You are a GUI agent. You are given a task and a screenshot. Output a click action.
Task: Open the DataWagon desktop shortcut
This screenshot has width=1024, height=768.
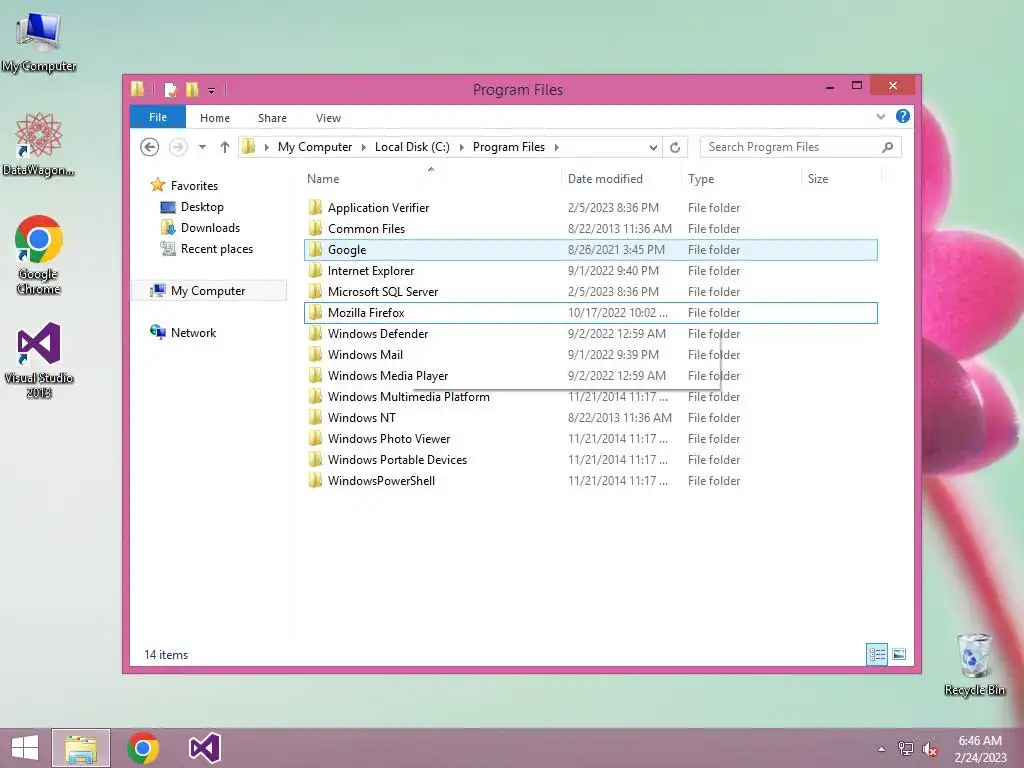[39, 144]
